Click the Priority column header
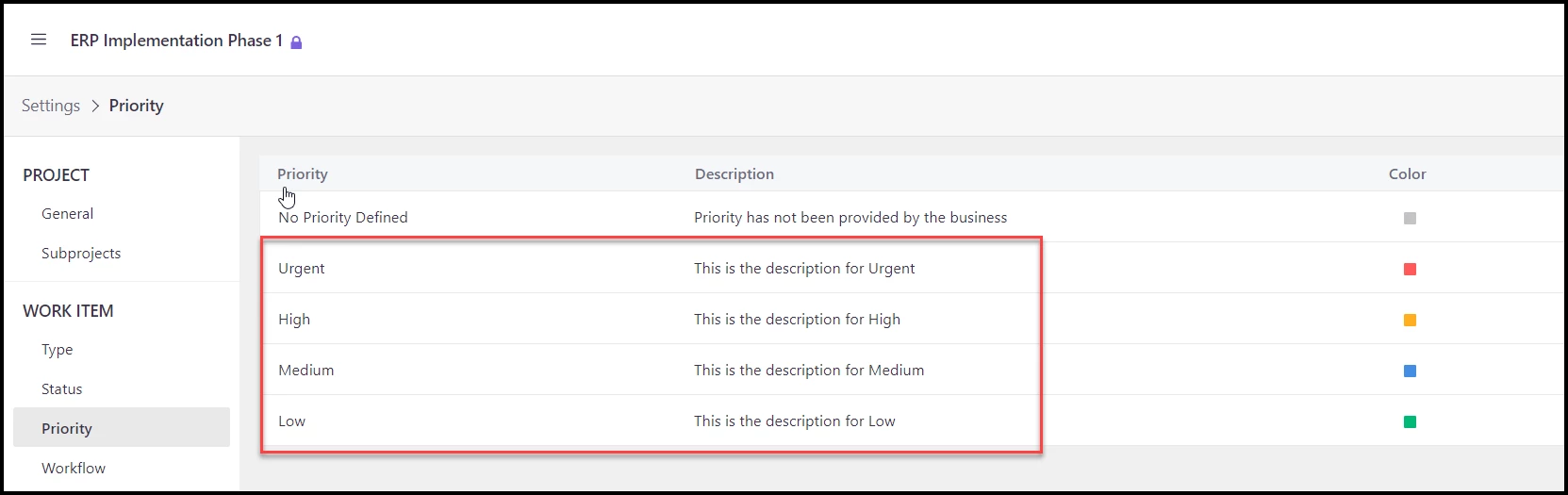Image resolution: width=1568 pixels, height=495 pixels. (303, 174)
